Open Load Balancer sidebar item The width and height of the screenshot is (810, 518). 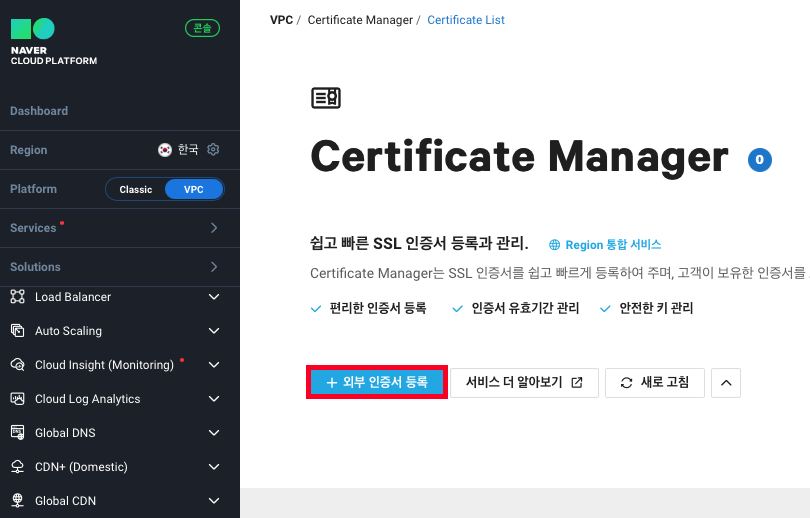point(73,297)
